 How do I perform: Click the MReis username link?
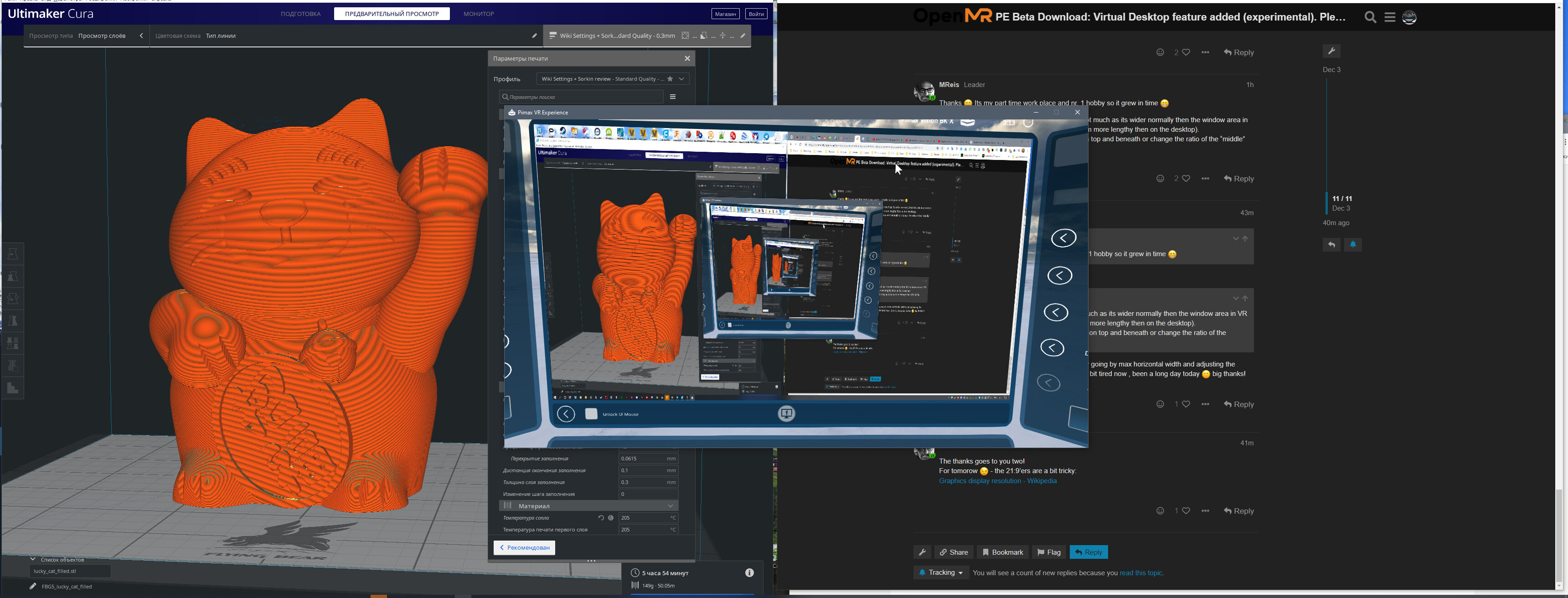[x=949, y=85]
